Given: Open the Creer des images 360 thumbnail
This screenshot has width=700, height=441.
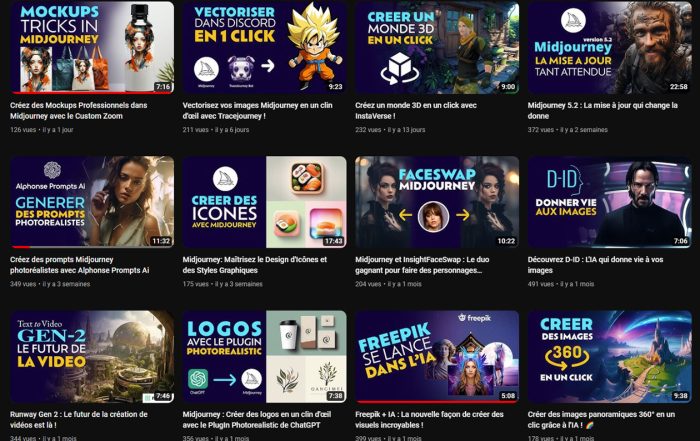Looking at the screenshot, I should click(609, 357).
